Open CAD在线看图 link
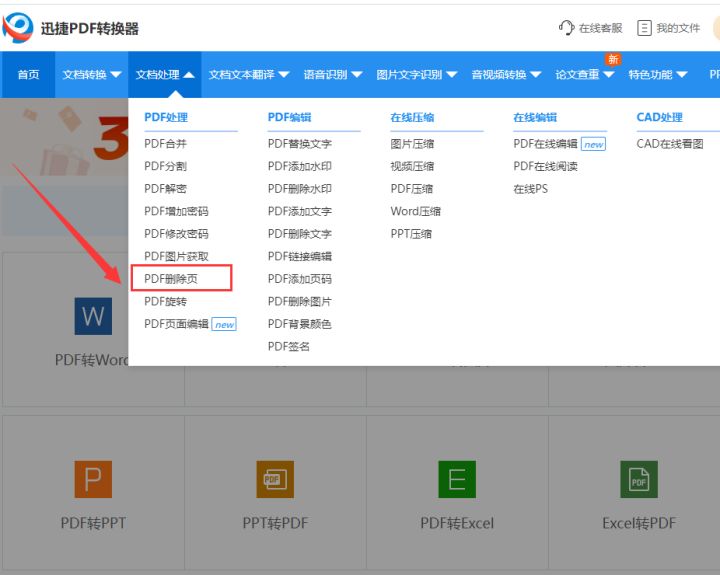Screen dimensions: 720x575 pyautogui.click(x=670, y=144)
